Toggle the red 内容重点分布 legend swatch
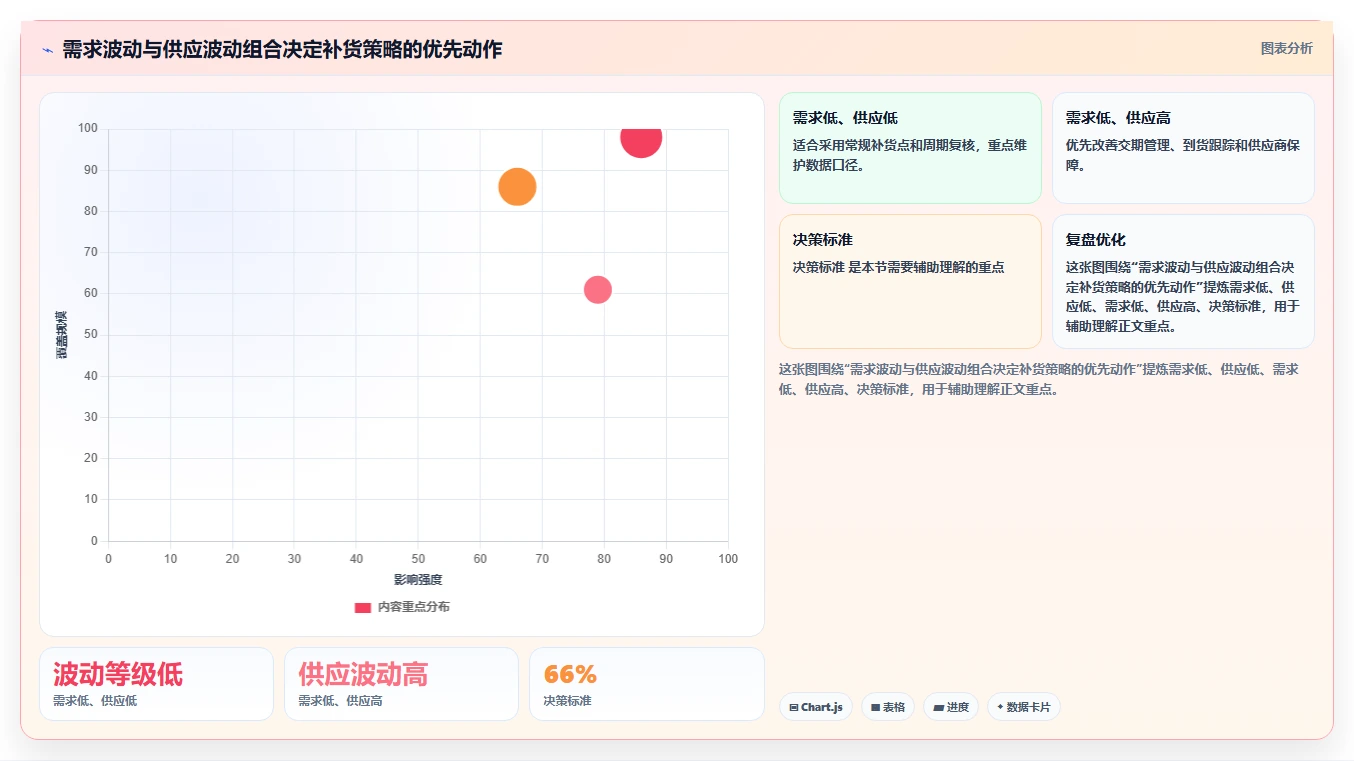 point(363,607)
